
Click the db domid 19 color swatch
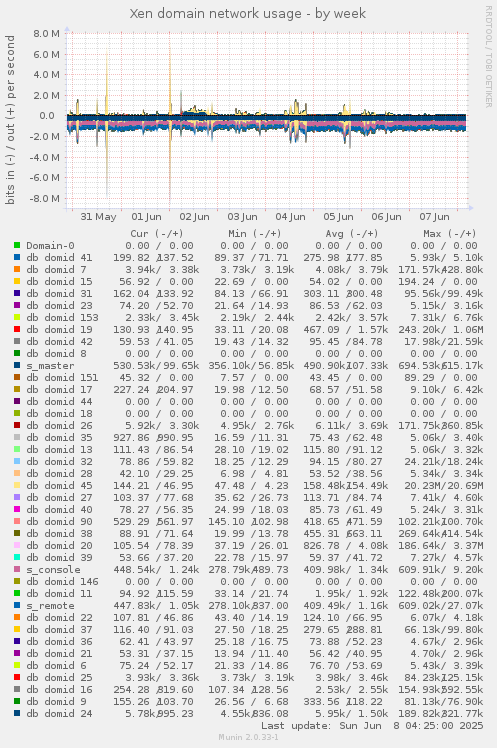[x=17, y=330]
